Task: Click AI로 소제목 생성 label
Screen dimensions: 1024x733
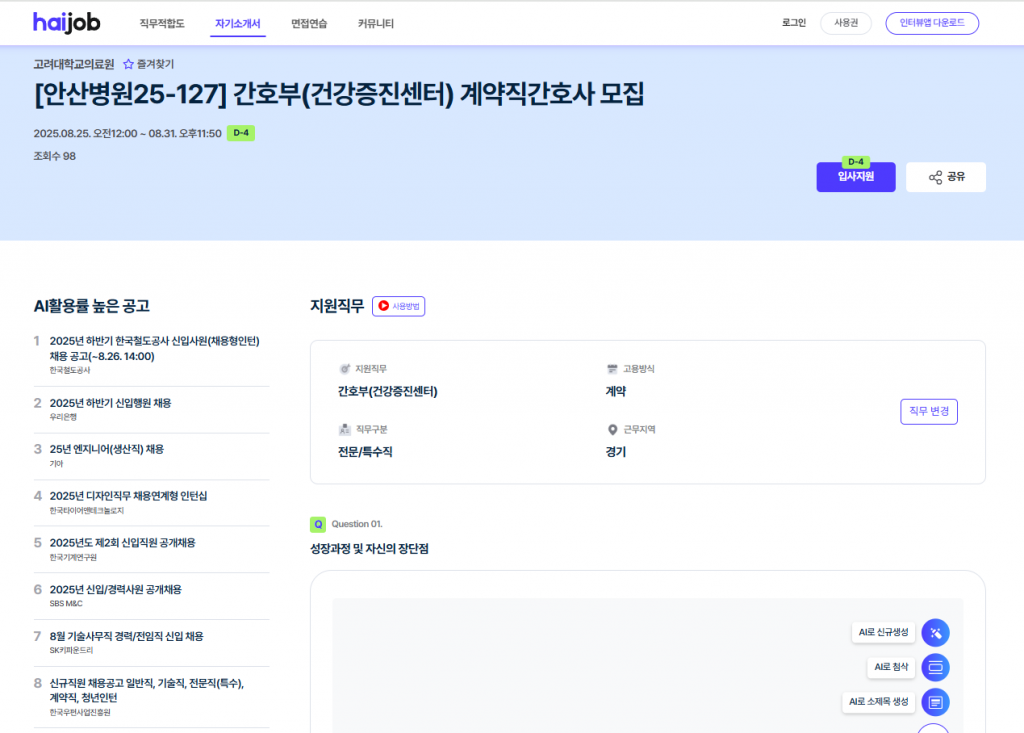Action: click(878, 702)
